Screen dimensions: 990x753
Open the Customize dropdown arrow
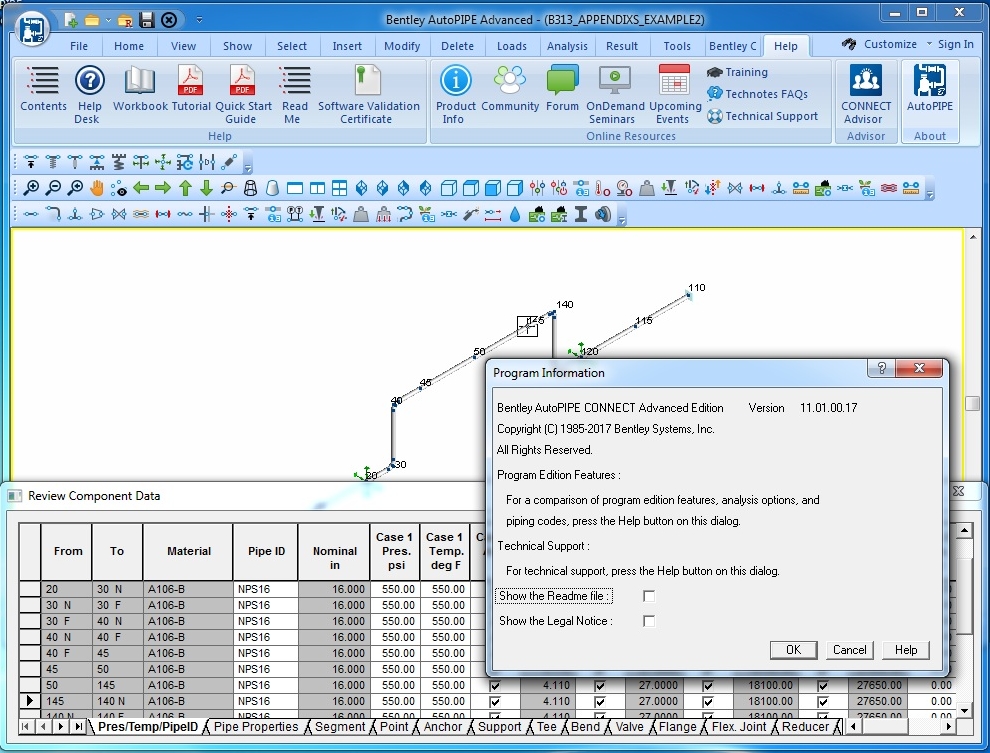(x=929, y=44)
